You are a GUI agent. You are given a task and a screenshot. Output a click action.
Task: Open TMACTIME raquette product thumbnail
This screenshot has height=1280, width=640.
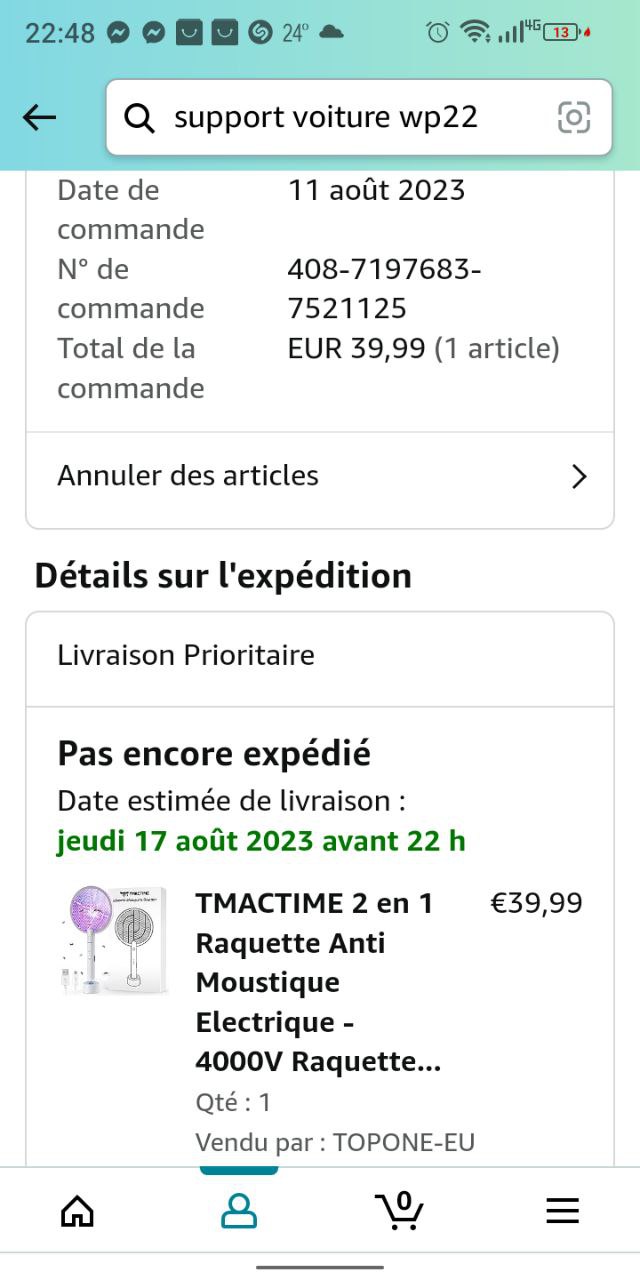point(113,941)
